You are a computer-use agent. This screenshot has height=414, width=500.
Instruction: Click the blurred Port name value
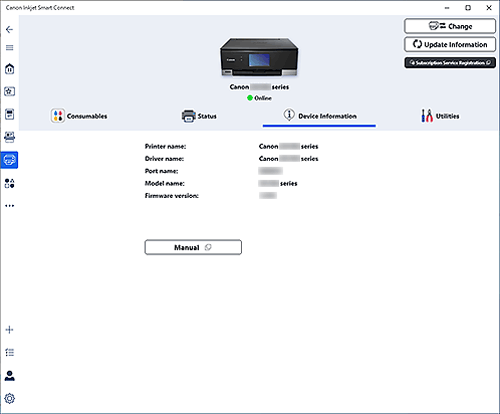point(271,171)
